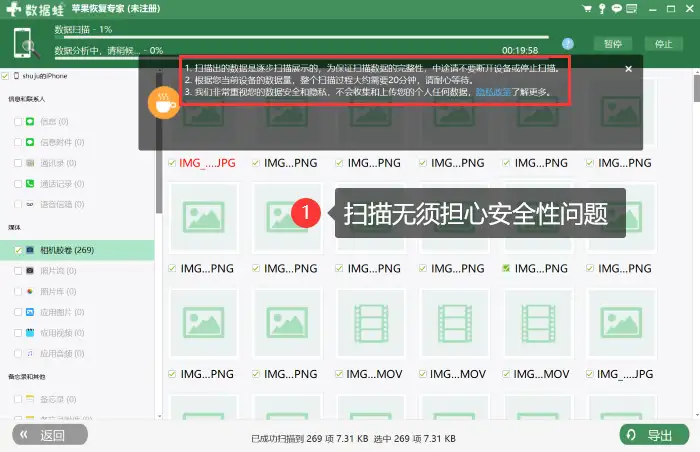700x452 pixels.
Task: Check the 应用图片 (0) checkbox
Action: [x=18, y=312]
